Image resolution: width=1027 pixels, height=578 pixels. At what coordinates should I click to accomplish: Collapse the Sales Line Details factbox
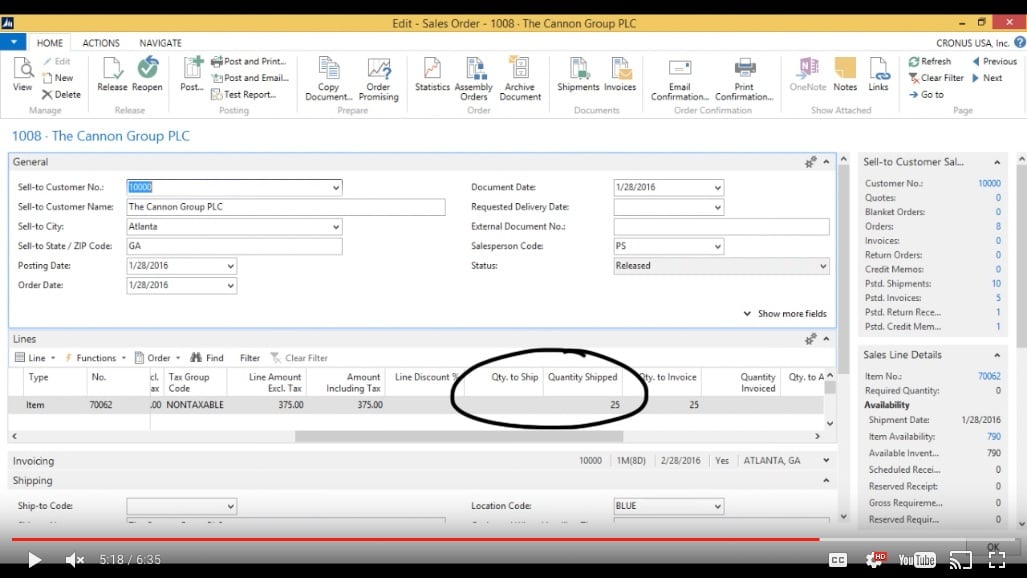(x=997, y=355)
